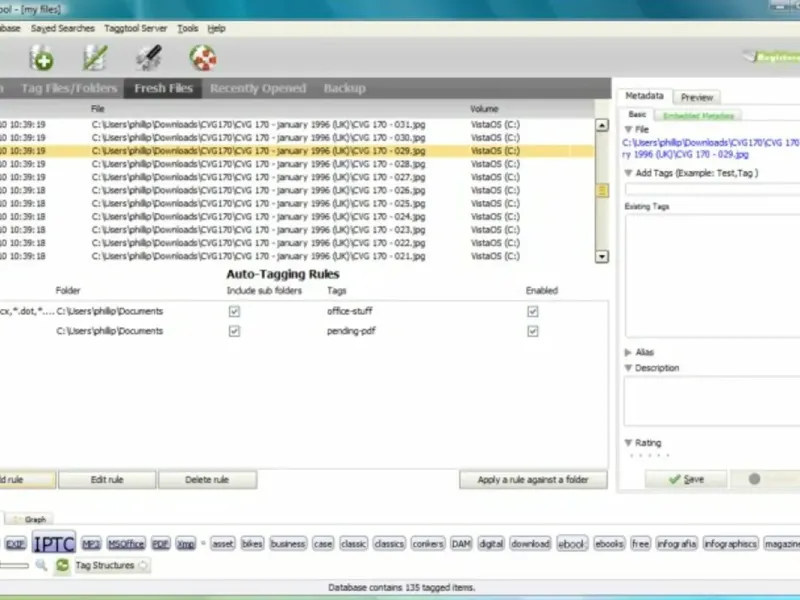Viewport: 800px width, 600px height.
Task: Click the Tag Structures toggle button
Action: tap(111, 565)
